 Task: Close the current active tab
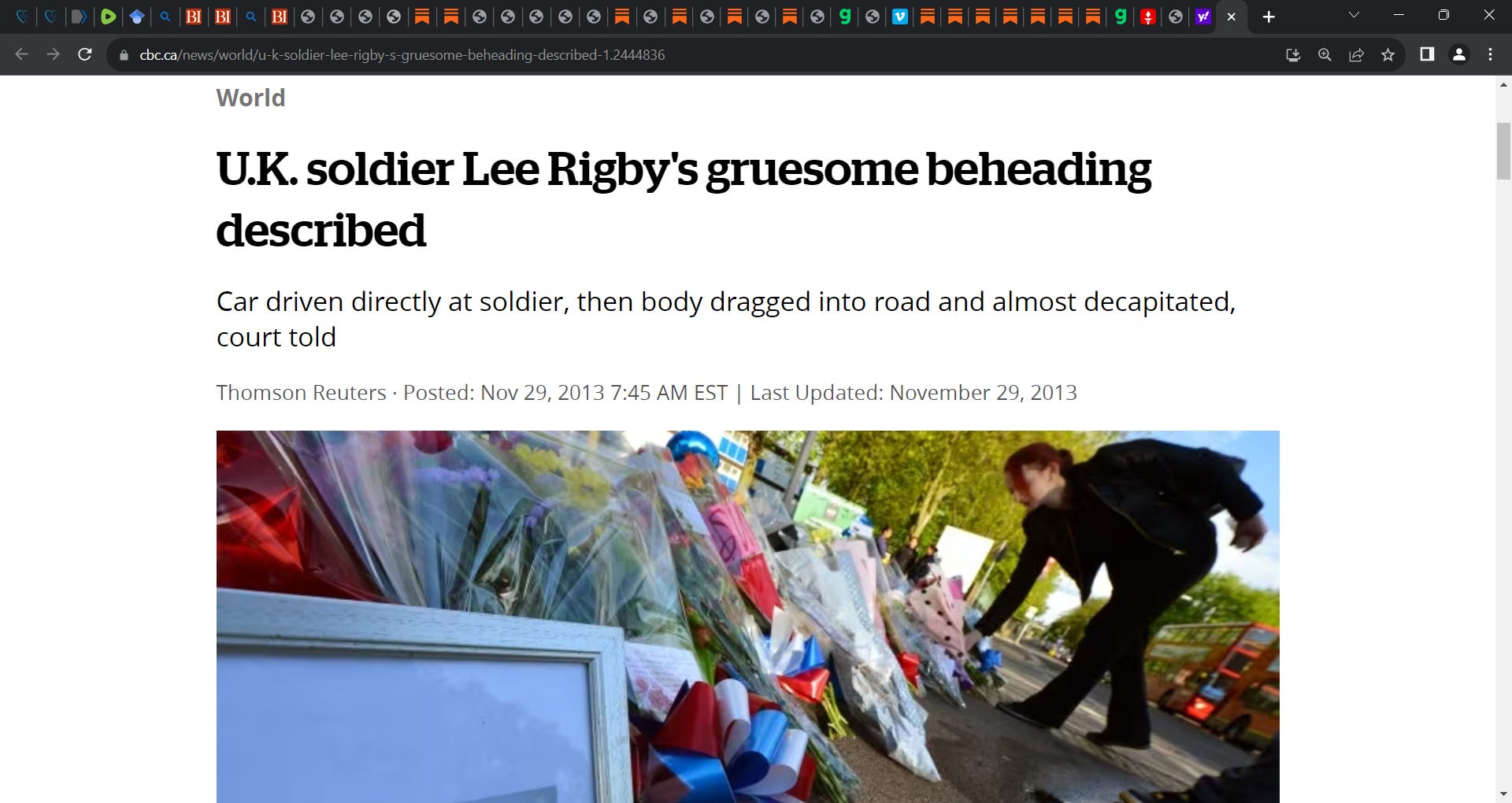coord(1232,17)
